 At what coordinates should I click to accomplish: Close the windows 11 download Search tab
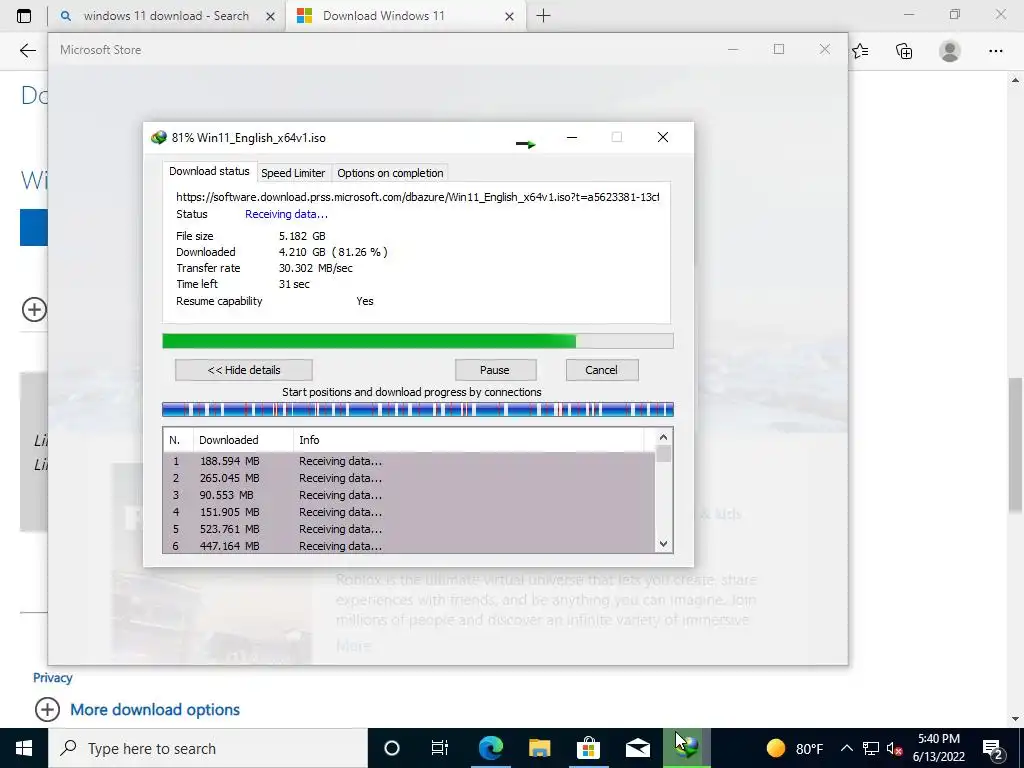click(270, 16)
